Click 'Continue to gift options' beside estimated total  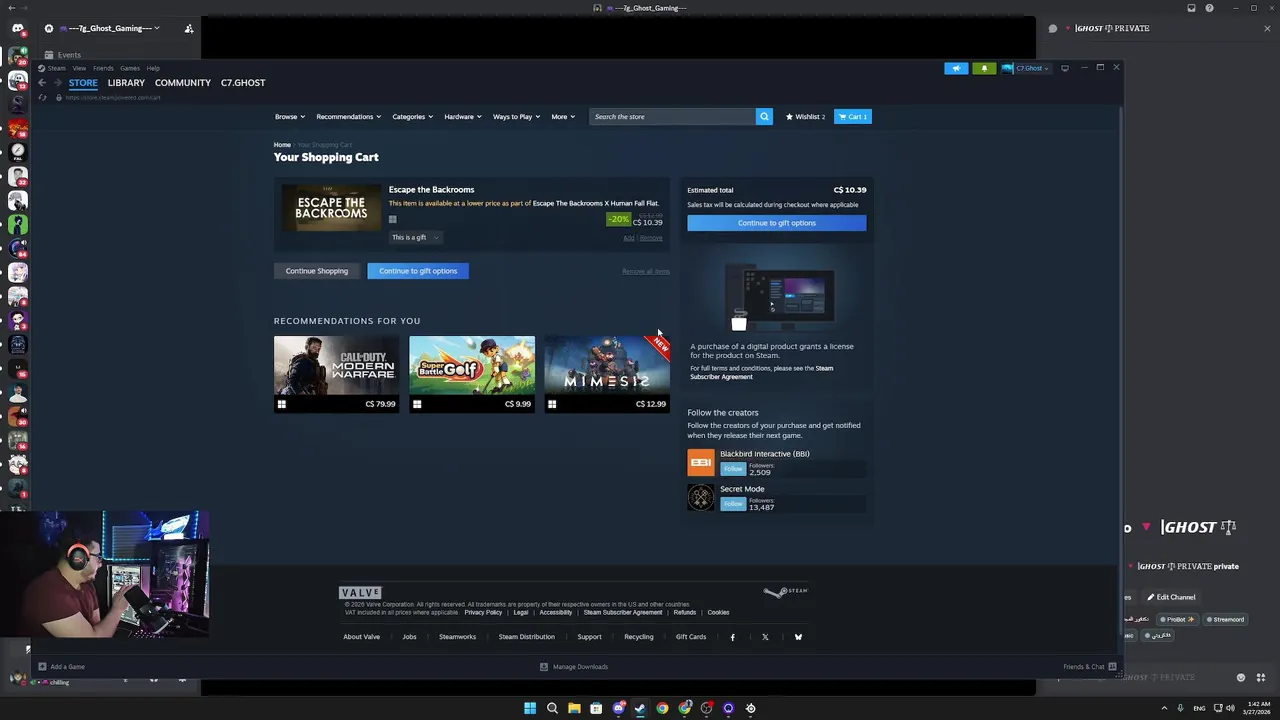click(x=777, y=223)
